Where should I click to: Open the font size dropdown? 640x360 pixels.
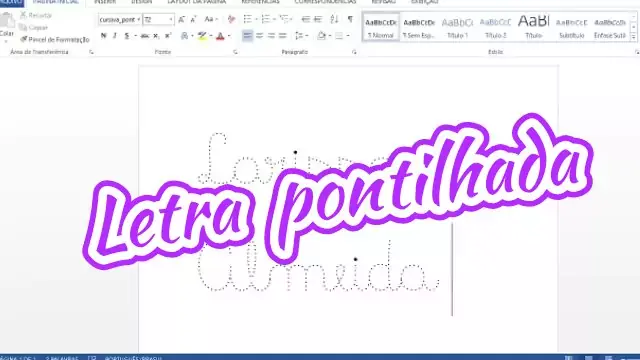(x=171, y=19)
